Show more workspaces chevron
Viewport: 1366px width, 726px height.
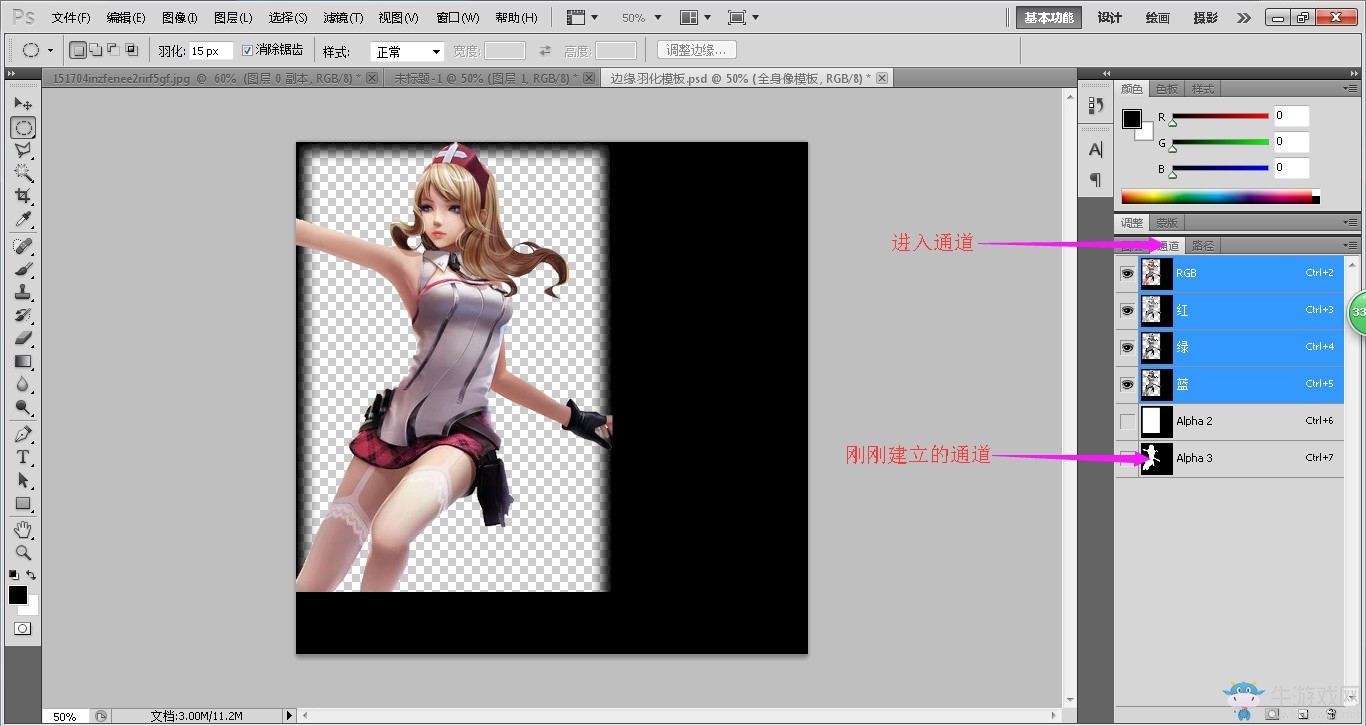[1243, 18]
